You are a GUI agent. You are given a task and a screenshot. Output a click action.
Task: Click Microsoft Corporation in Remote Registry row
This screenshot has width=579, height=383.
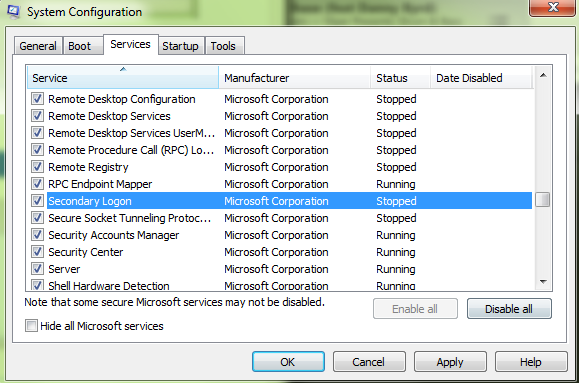click(276, 167)
